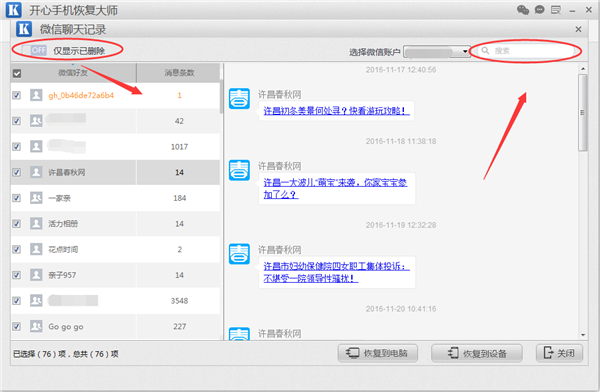Image resolution: width=600 pixels, height=392 pixels.
Task: Click group avatar icon beside Go go go
Action: point(36,326)
